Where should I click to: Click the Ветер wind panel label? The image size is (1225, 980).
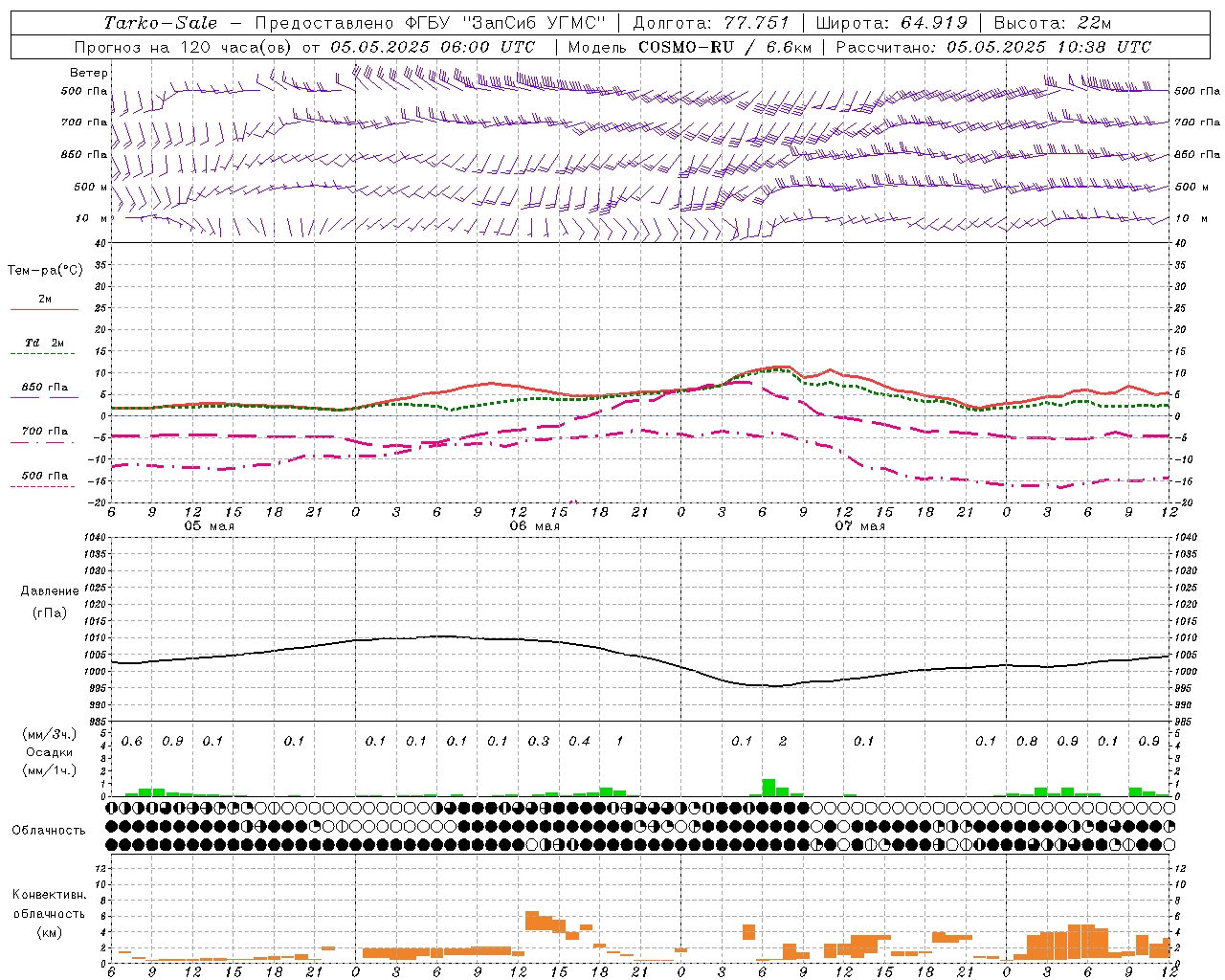pos(89,73)
